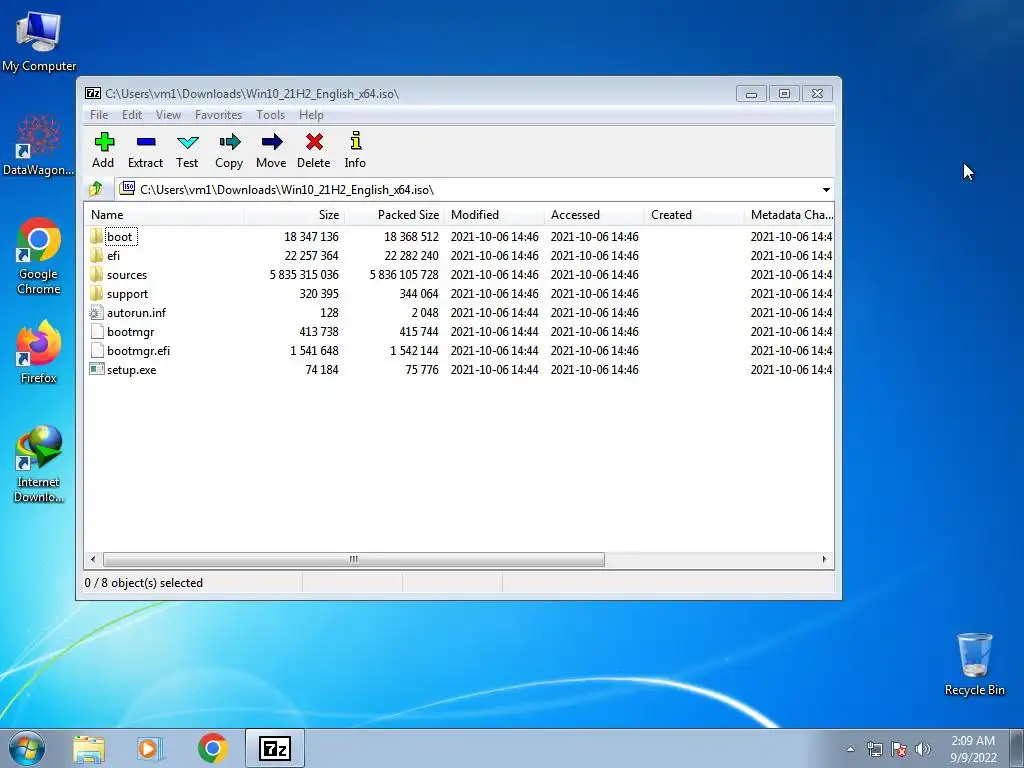Show hidden tray icons arrow
Image resolution: width=1024 pixels, height=768 pixels.
[850, 749]
